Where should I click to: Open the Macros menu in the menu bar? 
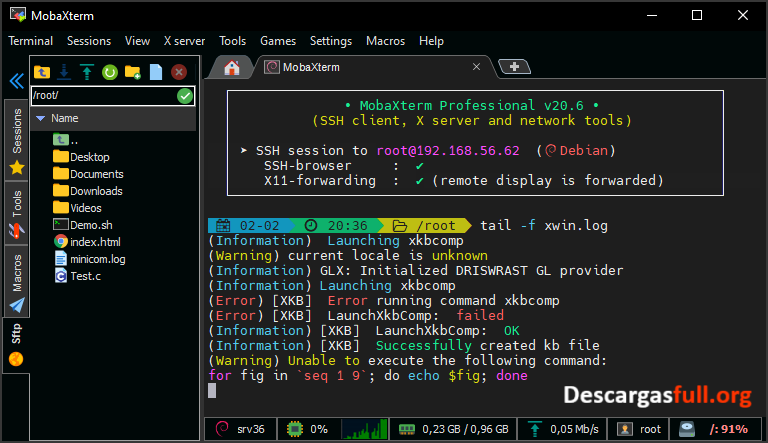click(385, 41)
